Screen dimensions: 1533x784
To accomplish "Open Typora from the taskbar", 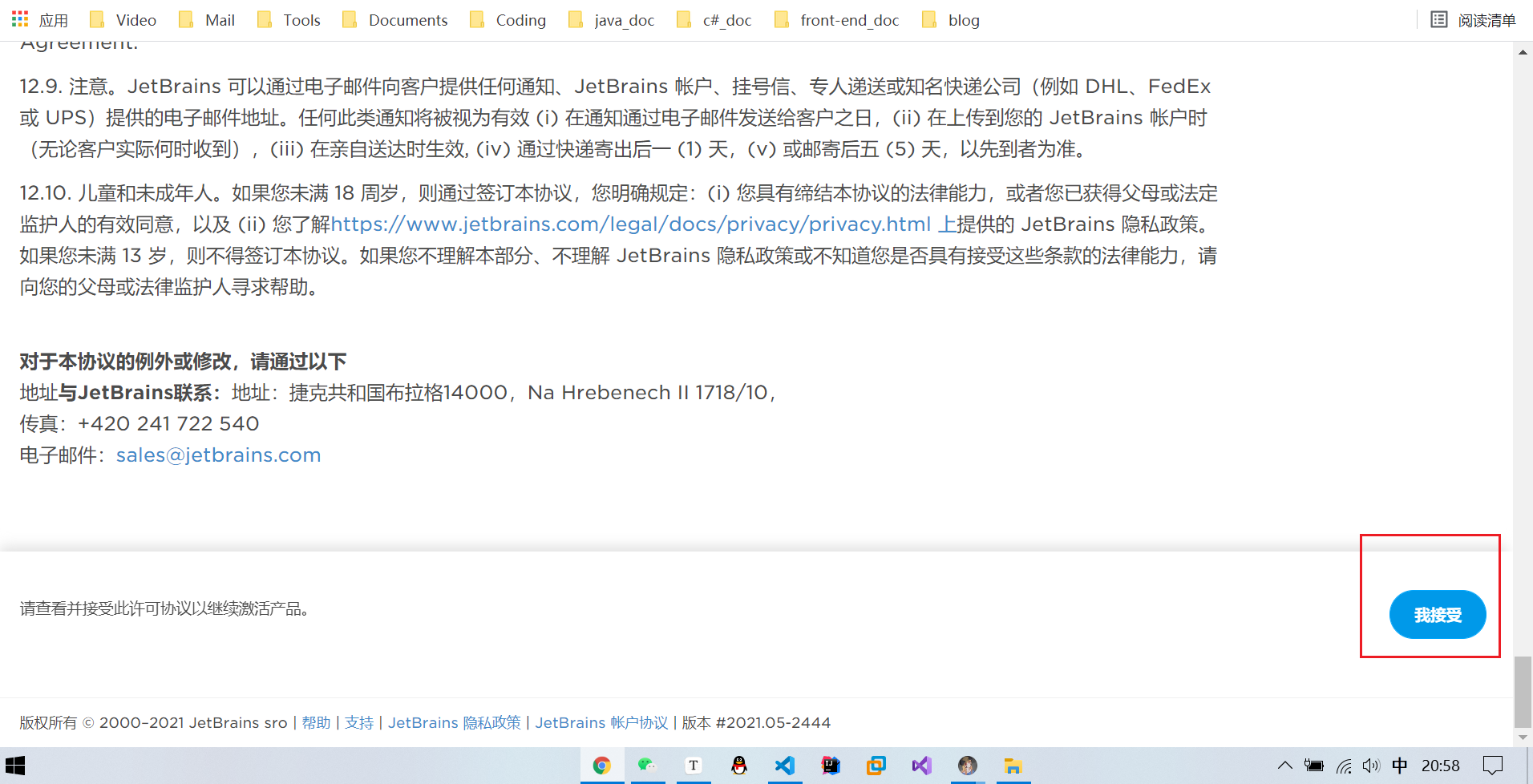I will point(694,766).
